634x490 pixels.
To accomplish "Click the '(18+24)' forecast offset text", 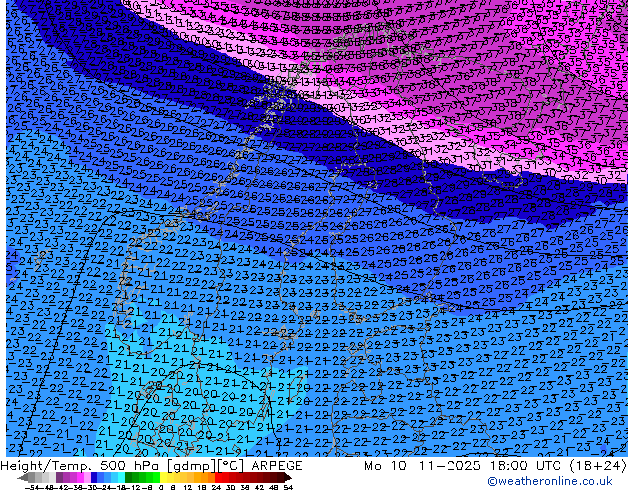I will coord(598,466).
